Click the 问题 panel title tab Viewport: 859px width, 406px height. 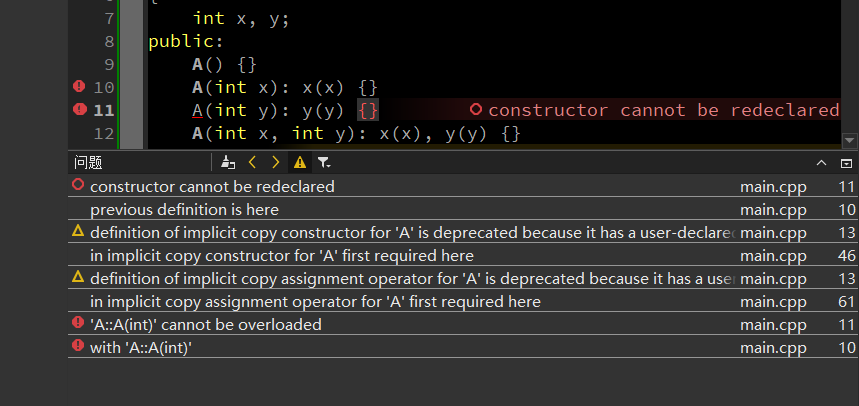tap(89, 162)
